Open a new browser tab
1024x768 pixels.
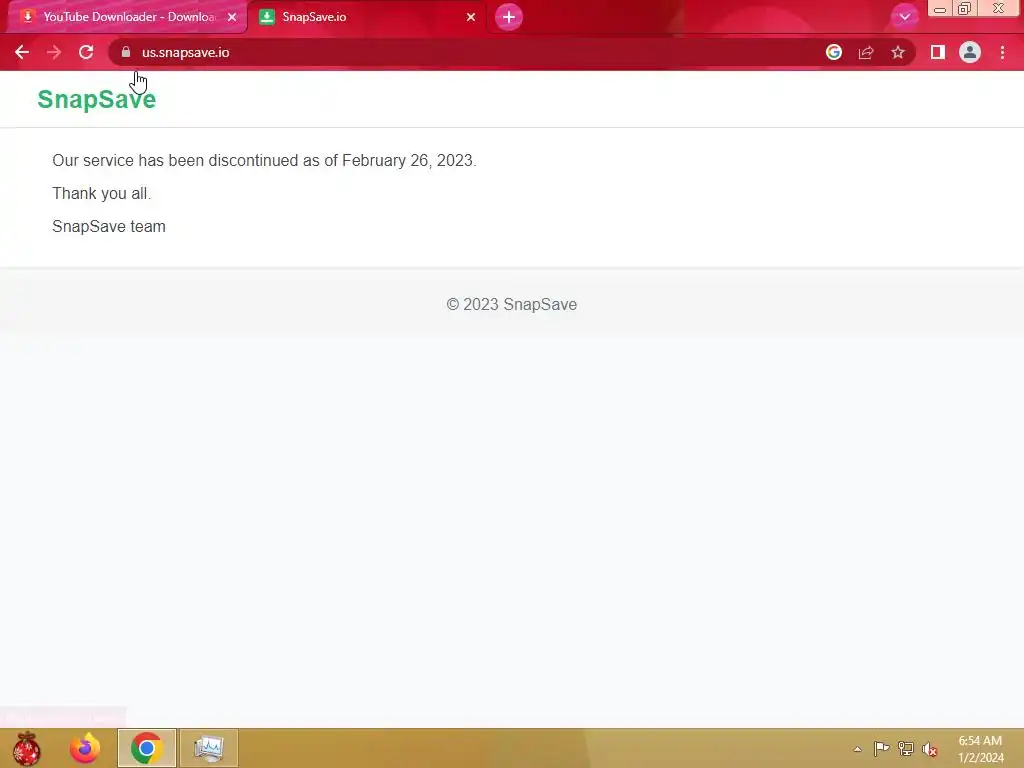coord(509,17)
